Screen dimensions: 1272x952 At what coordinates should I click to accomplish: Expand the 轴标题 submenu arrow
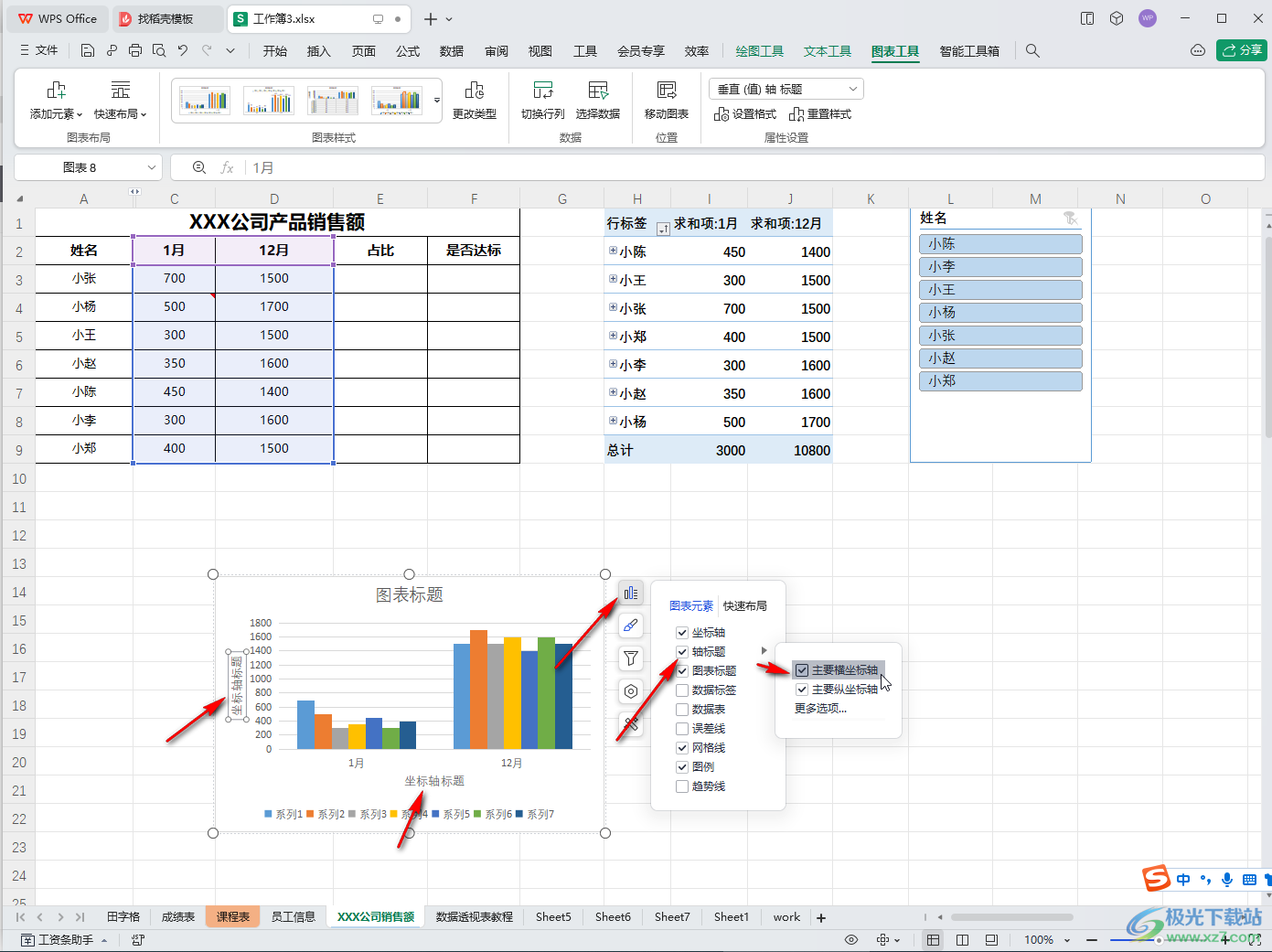click(764, 651)
